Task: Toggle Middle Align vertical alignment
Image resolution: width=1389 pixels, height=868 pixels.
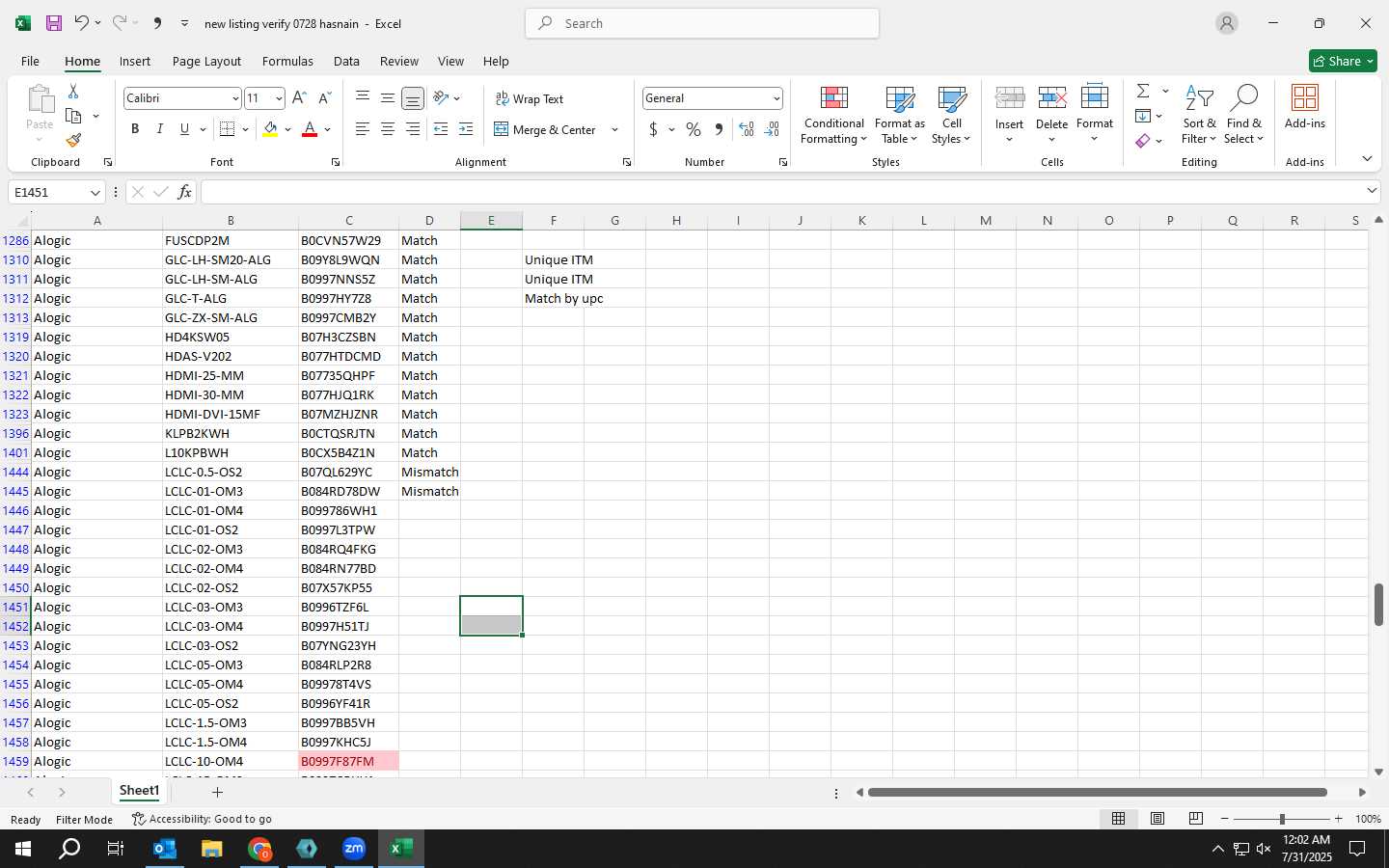Action: 388,98
